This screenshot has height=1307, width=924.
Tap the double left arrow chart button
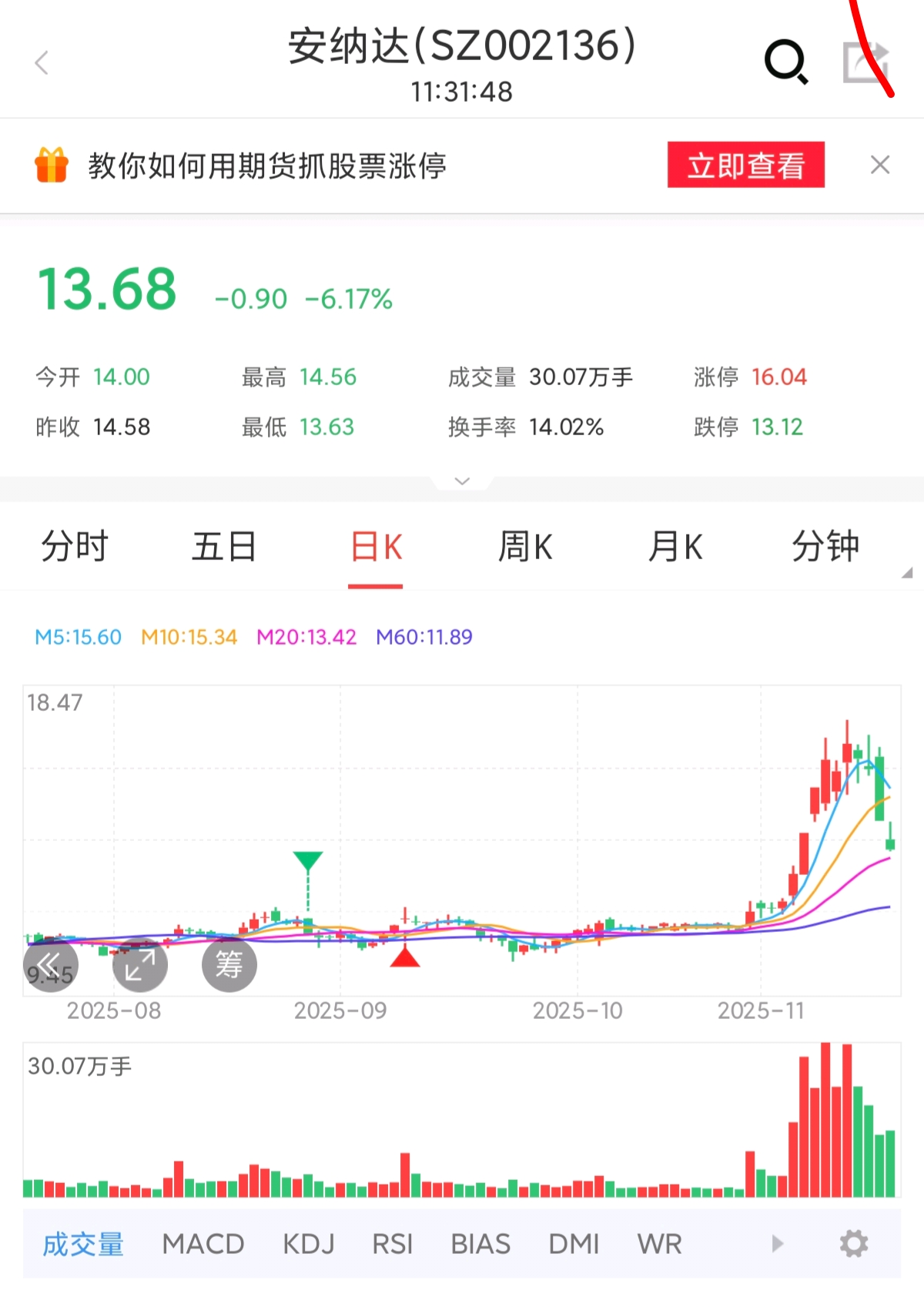point(50,964)
